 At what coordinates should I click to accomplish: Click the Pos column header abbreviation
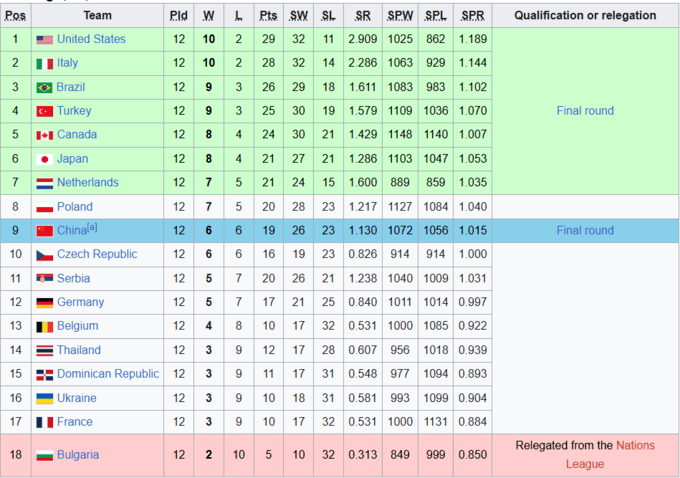pyautogui.click(x=15, y=16)
